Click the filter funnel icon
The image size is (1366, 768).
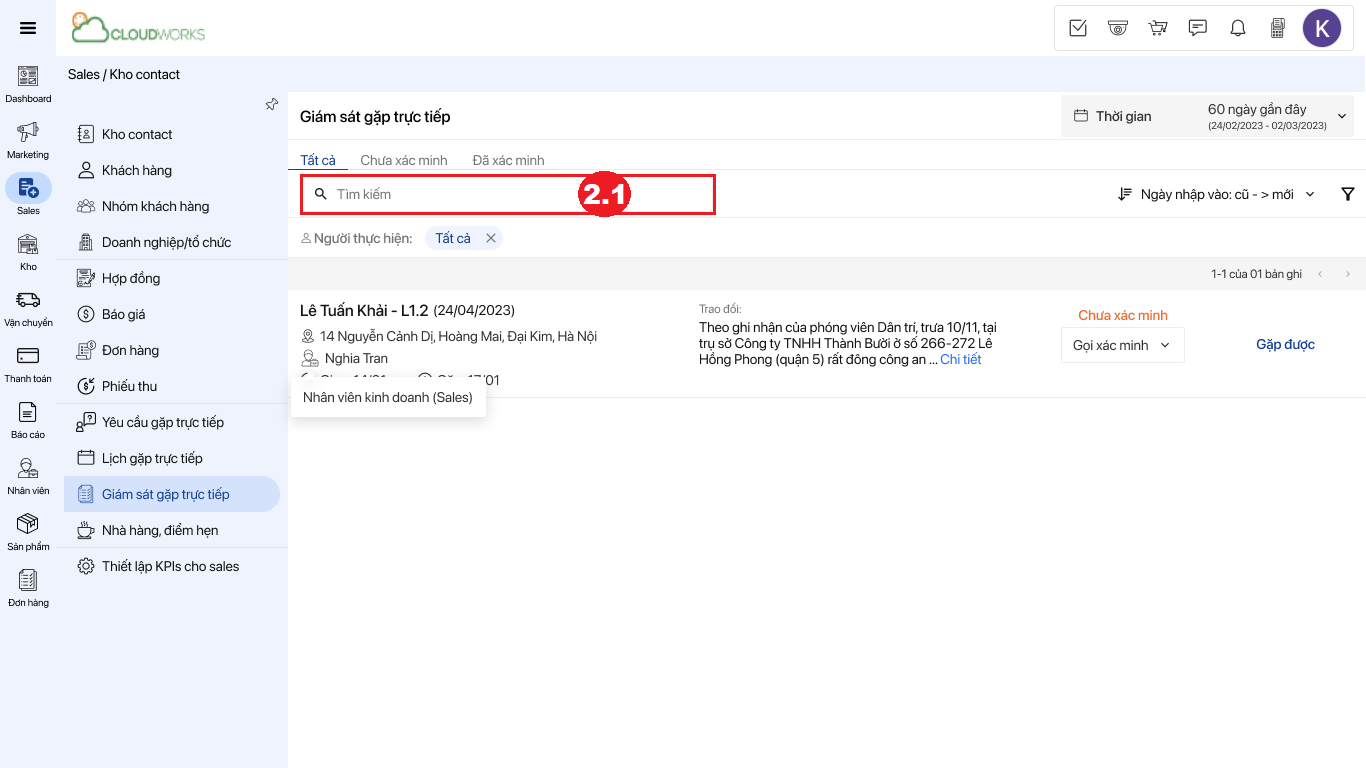pyautogui.click(x=1347, y=194)
